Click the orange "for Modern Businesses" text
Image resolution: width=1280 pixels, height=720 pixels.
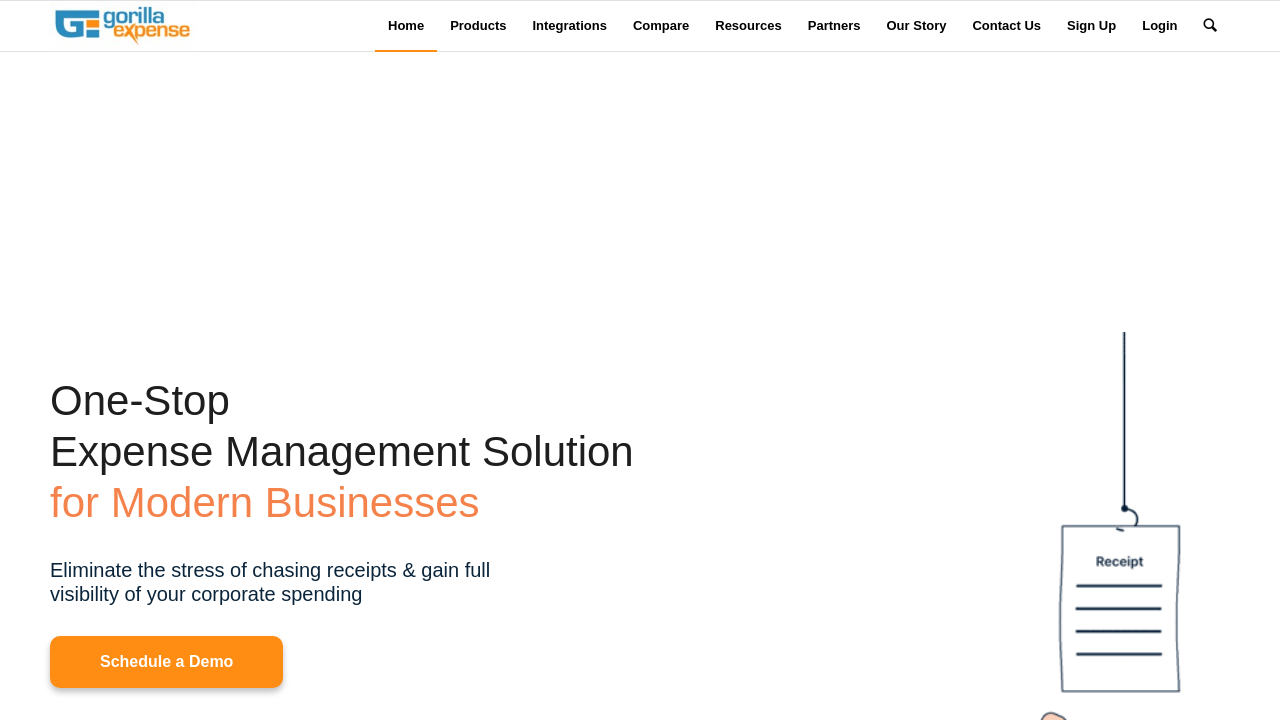point(264,503)
